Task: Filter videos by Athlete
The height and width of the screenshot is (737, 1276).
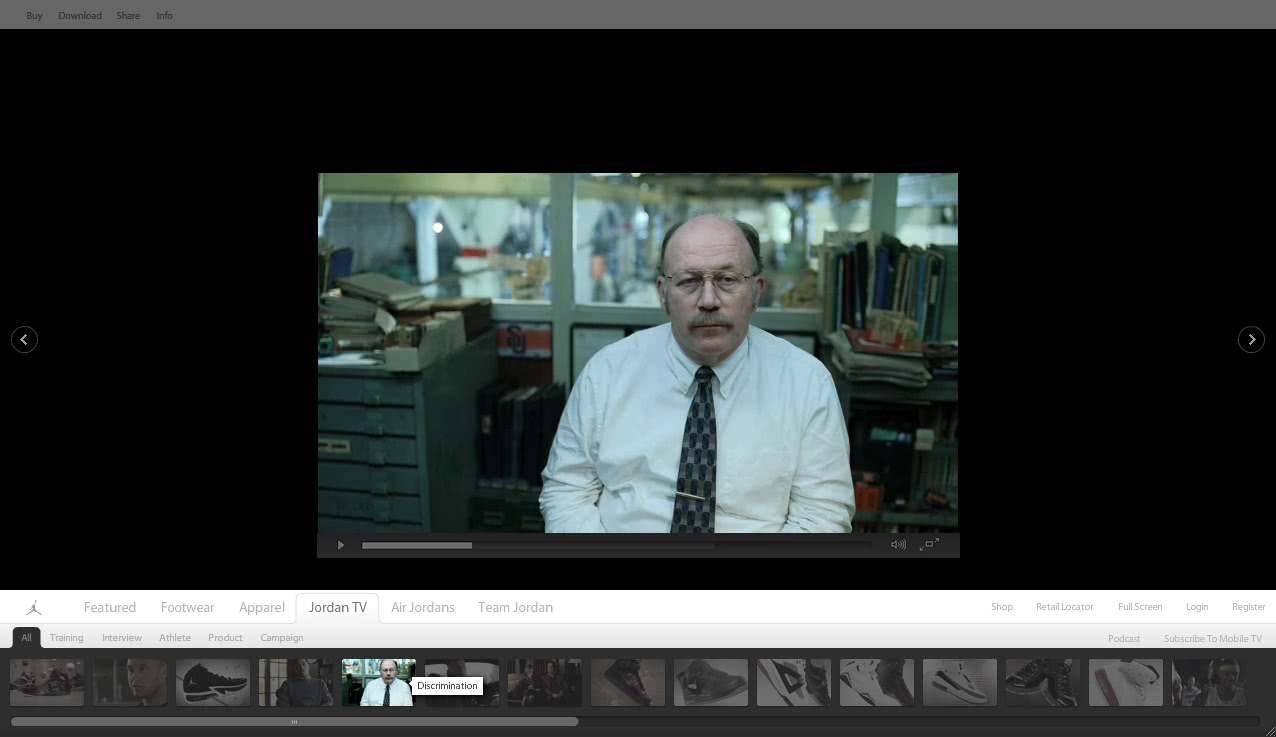Action: pos(175,638)
